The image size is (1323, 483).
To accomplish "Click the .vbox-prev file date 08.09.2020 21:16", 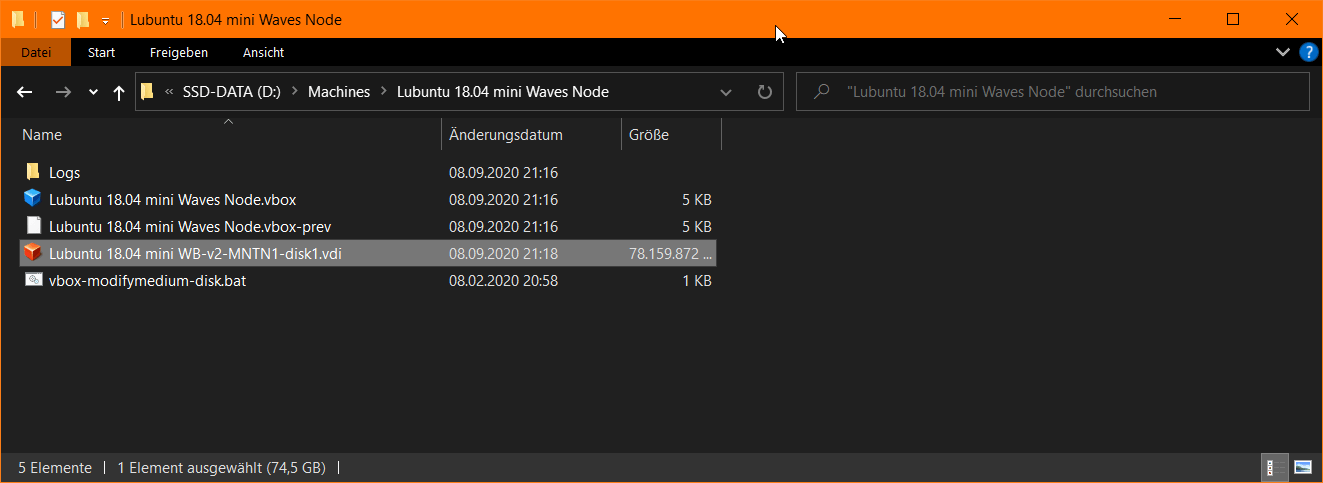I will pyautogui.click(x=503, y=227).
